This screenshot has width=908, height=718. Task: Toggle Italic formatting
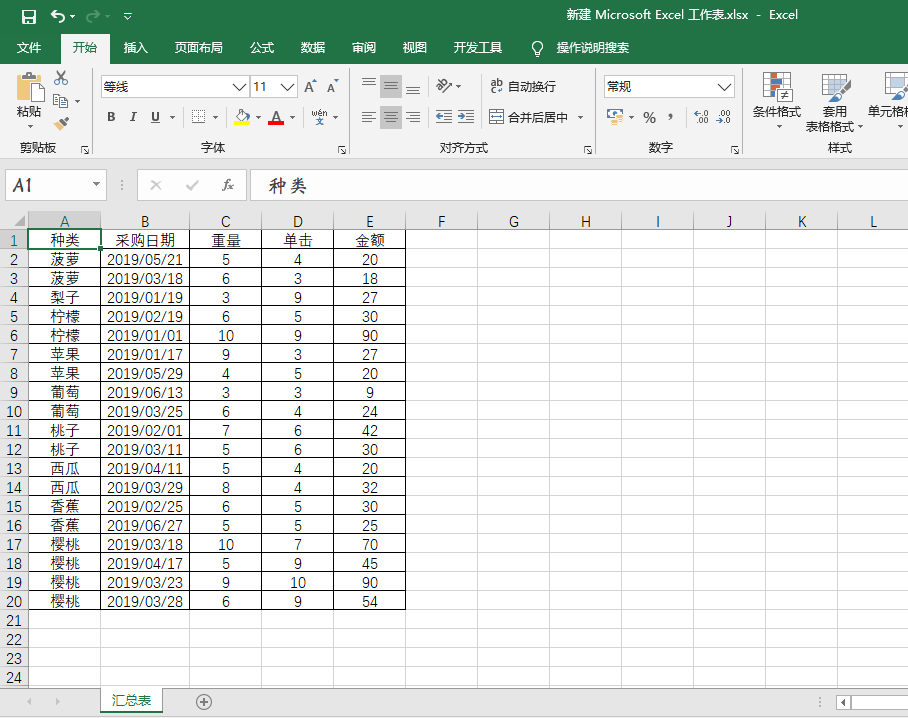coord(133,117)
